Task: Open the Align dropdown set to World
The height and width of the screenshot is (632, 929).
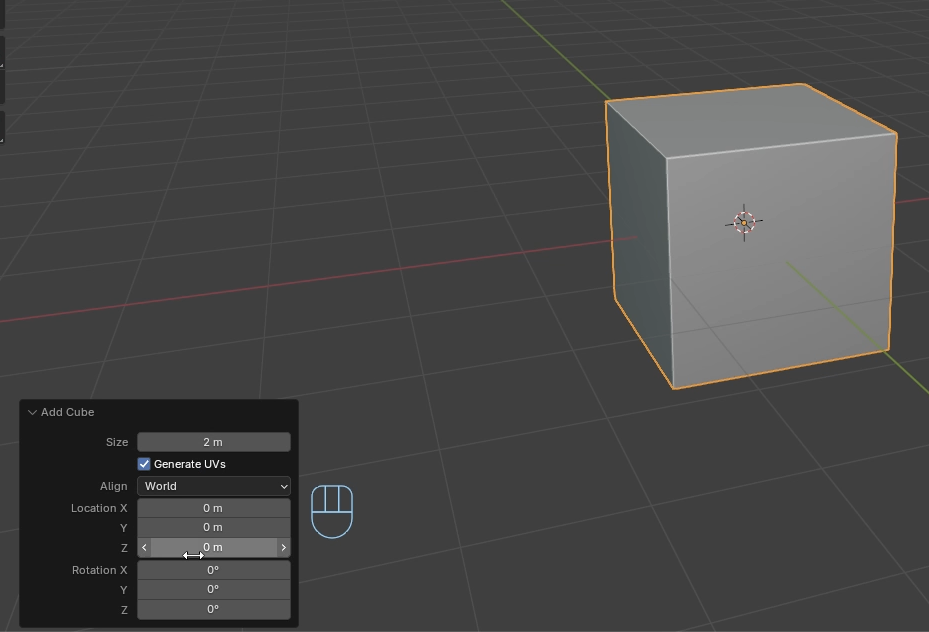Action: tap(214, 486)
